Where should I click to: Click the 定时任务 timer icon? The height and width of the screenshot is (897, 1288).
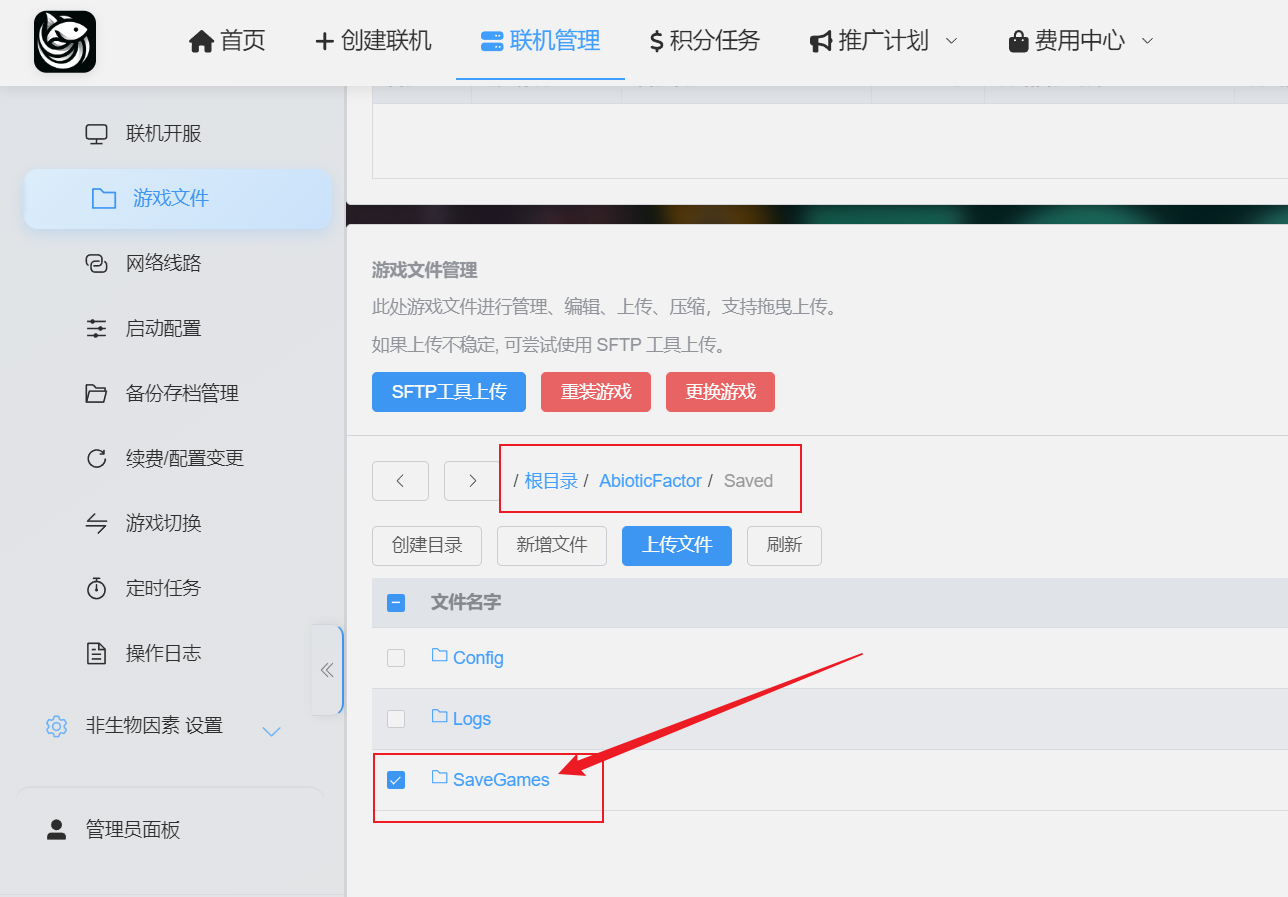coord(96,588)
